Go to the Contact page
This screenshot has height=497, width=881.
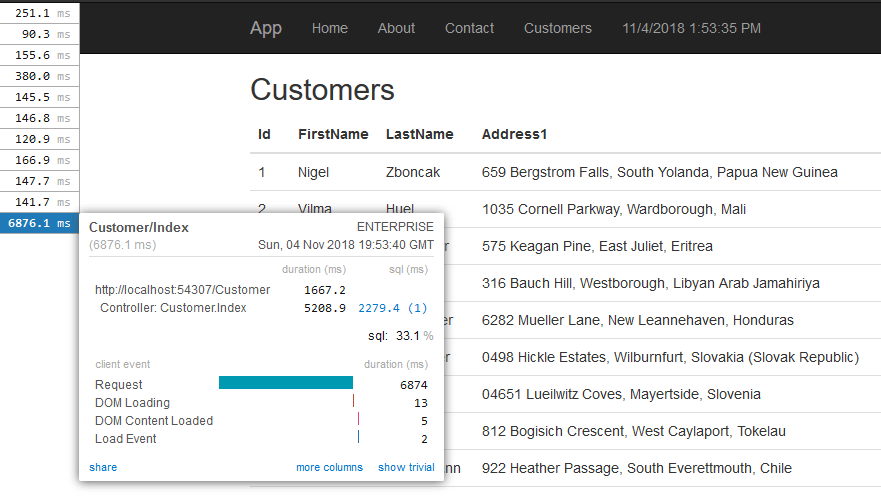469,28
